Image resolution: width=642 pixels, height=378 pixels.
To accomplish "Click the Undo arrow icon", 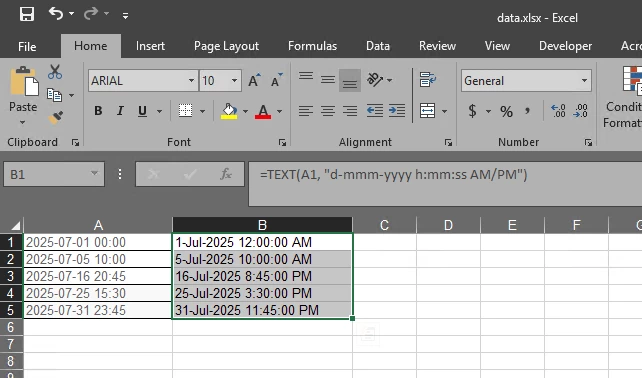I will [x=56, y=14].
